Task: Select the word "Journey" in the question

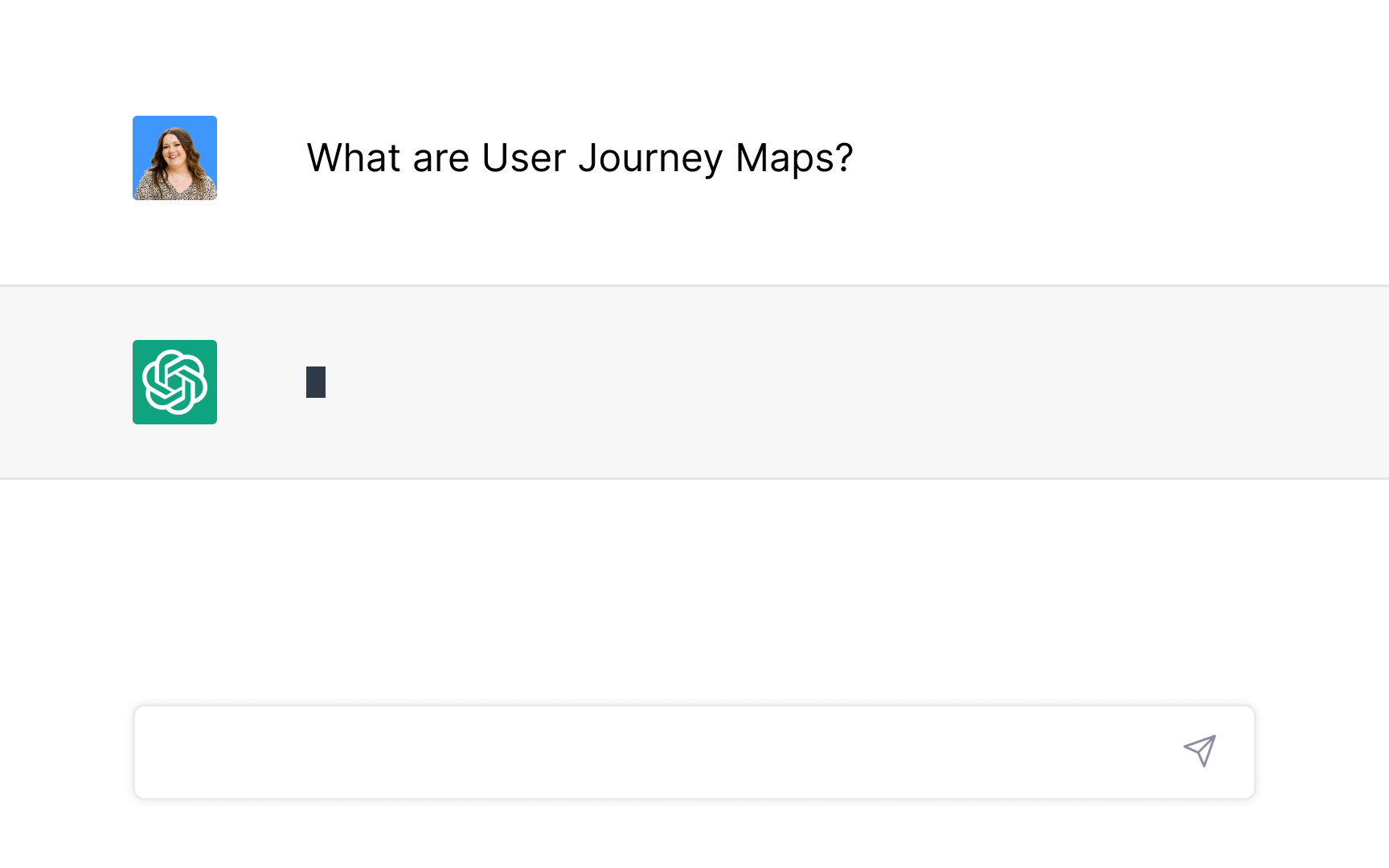Action: [650, 158]
